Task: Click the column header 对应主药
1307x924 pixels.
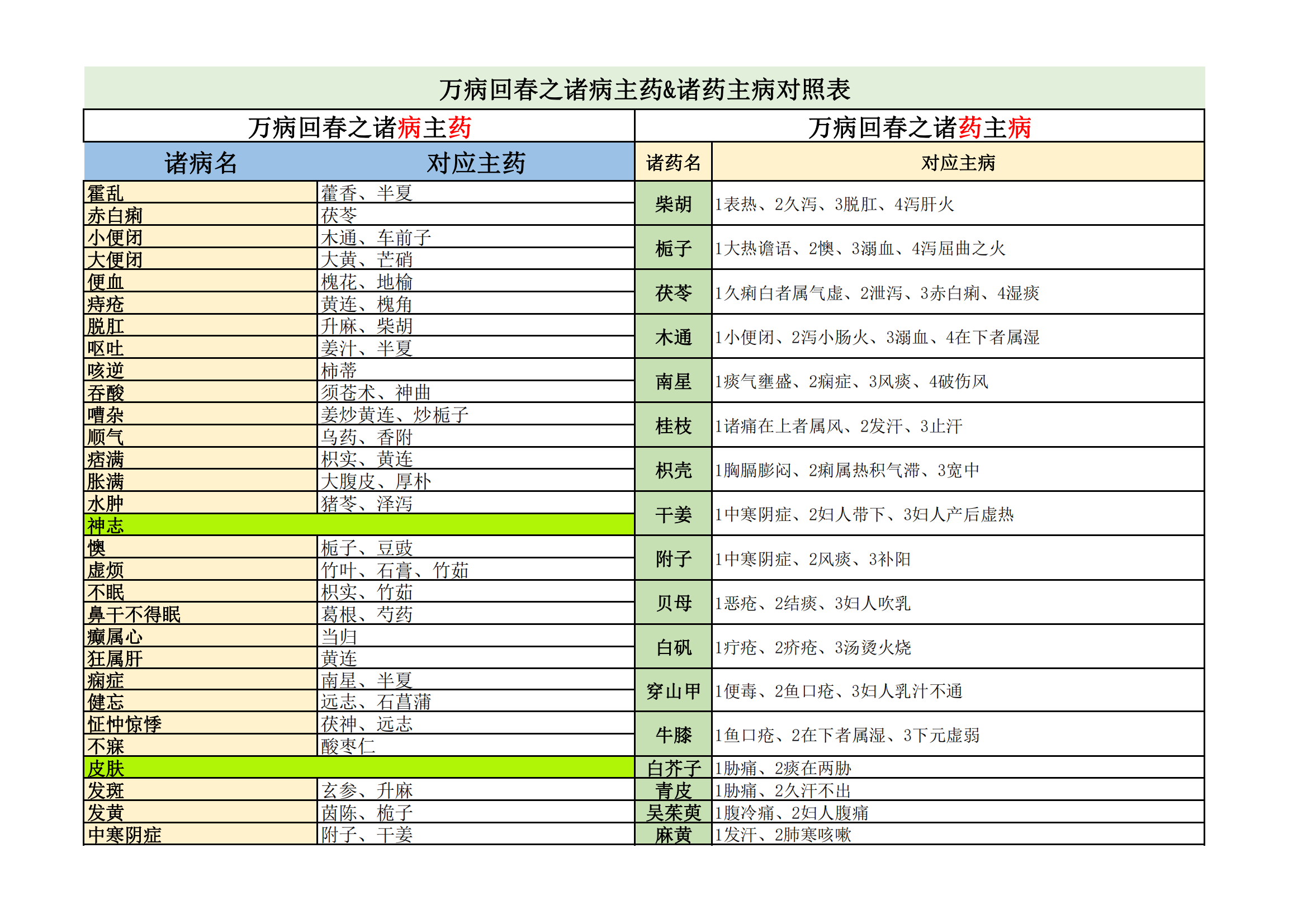Action: 476,163
